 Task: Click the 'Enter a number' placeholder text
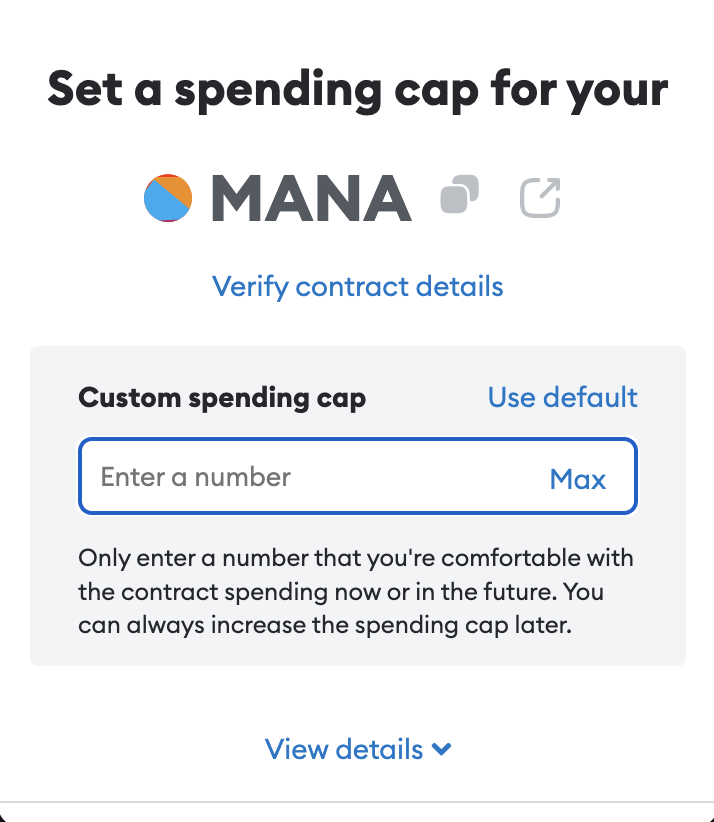coord(196,477)
